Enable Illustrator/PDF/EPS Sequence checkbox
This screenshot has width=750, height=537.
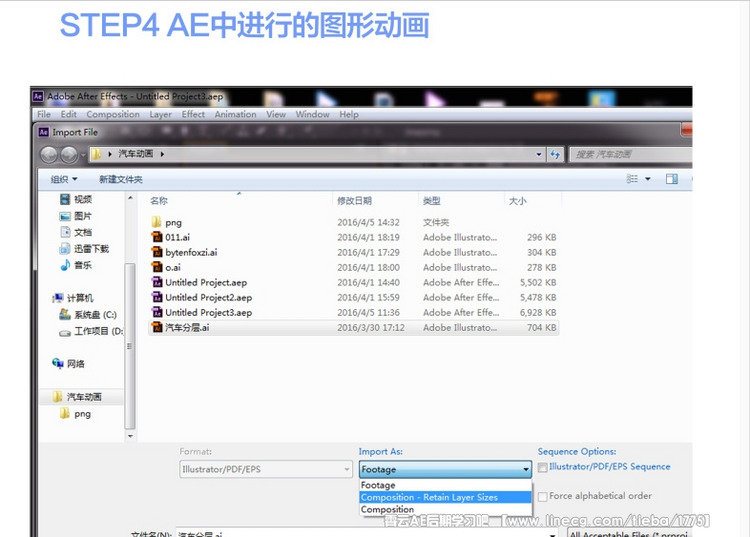tap(542, 467)
